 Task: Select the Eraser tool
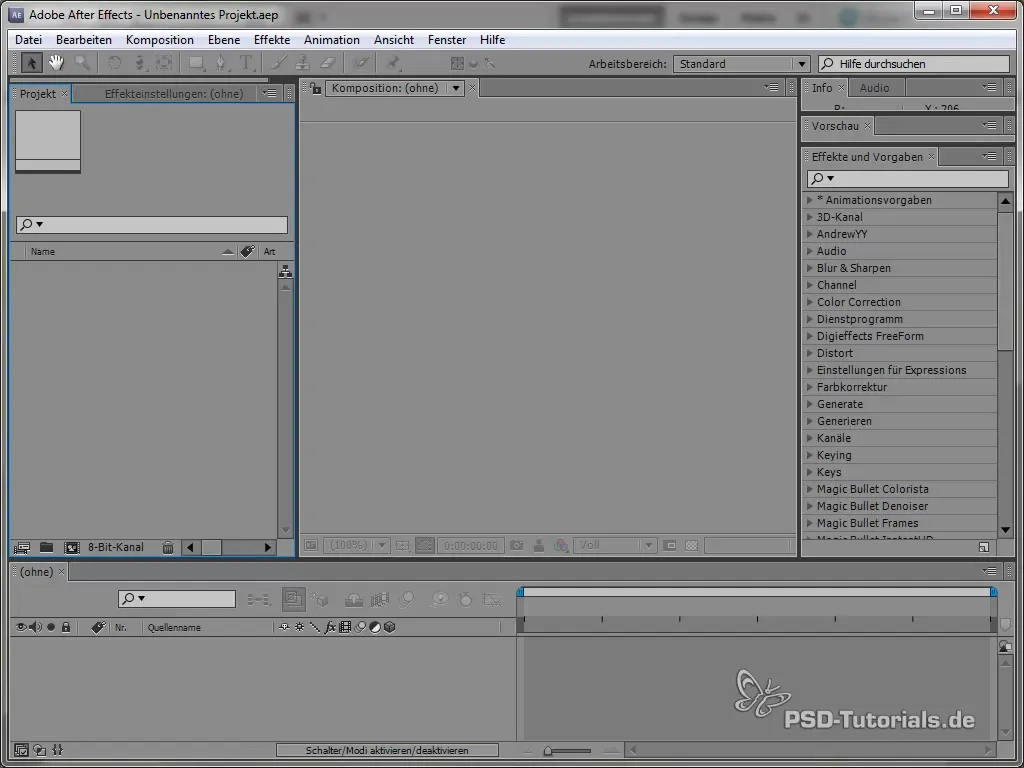pos(328,63)
